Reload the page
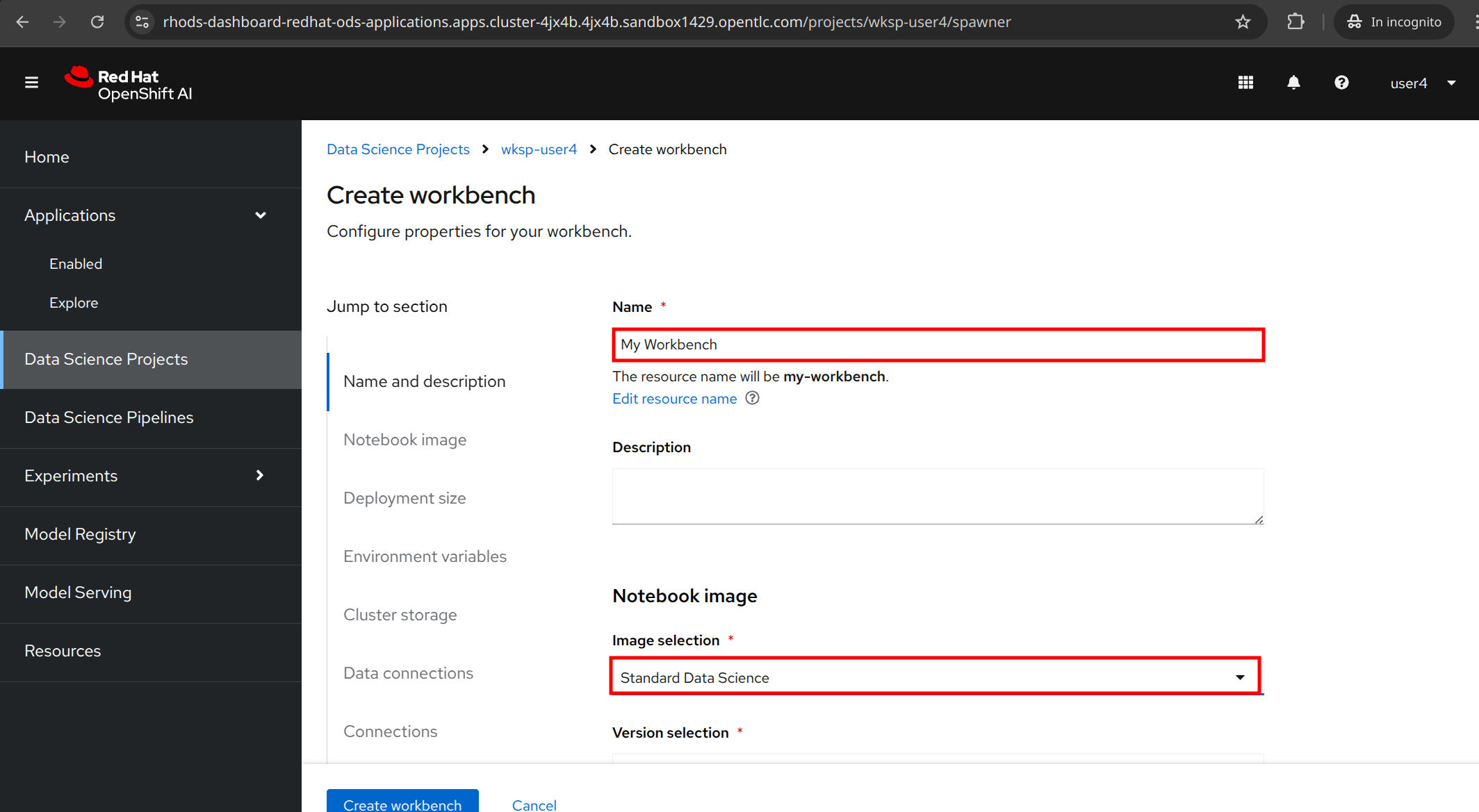Image resolution: width=1479 pixels, height=812 pixels. click(97, 22)
